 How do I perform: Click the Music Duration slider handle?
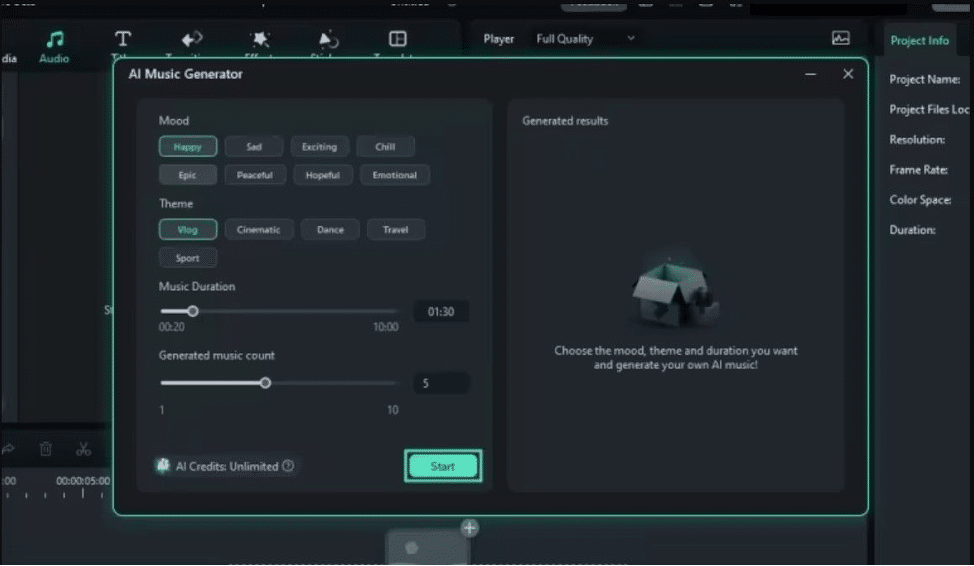pos(193,311)
